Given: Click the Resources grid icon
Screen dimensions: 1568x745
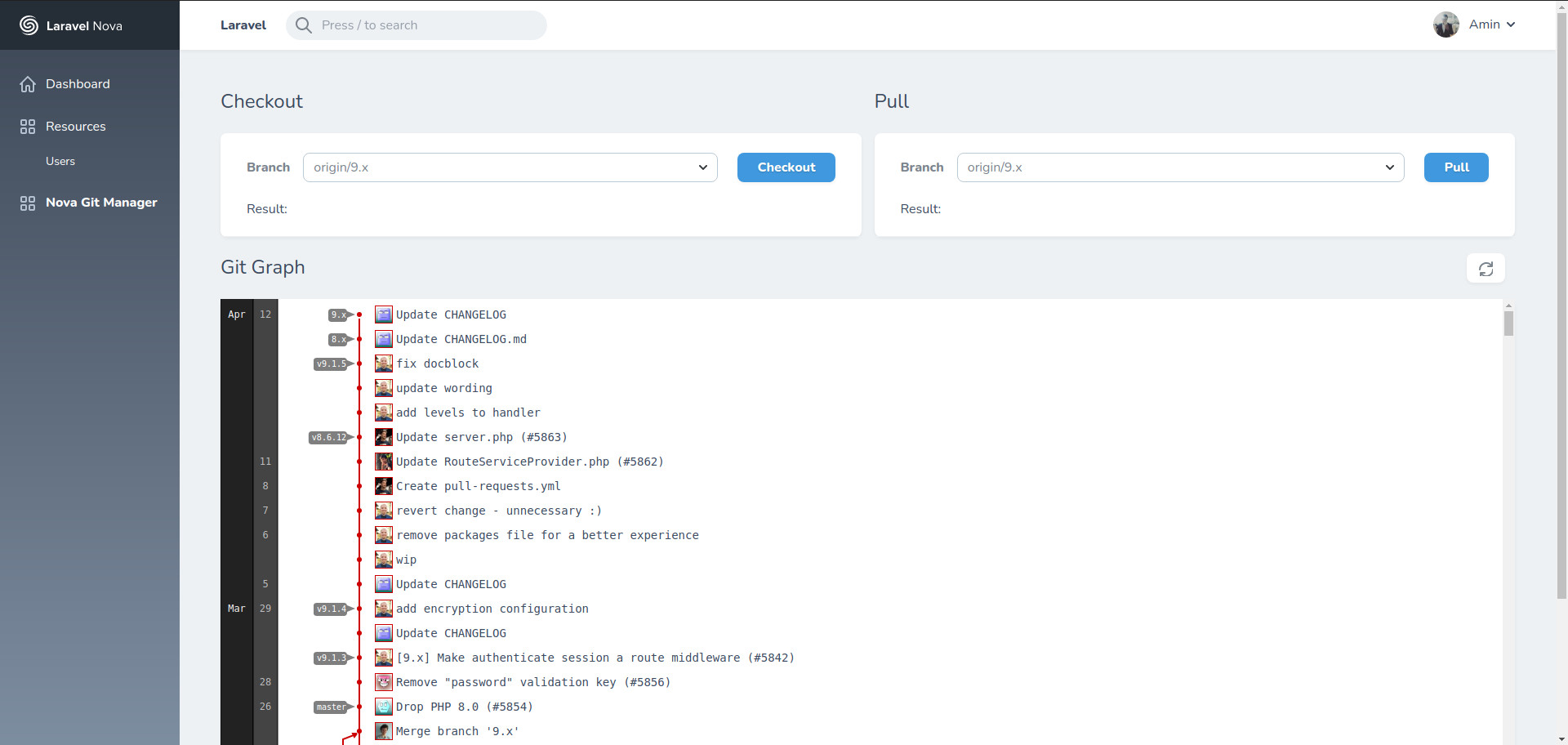Looking at the screenshot, I should pyautogui.click(x=28, y=127).
